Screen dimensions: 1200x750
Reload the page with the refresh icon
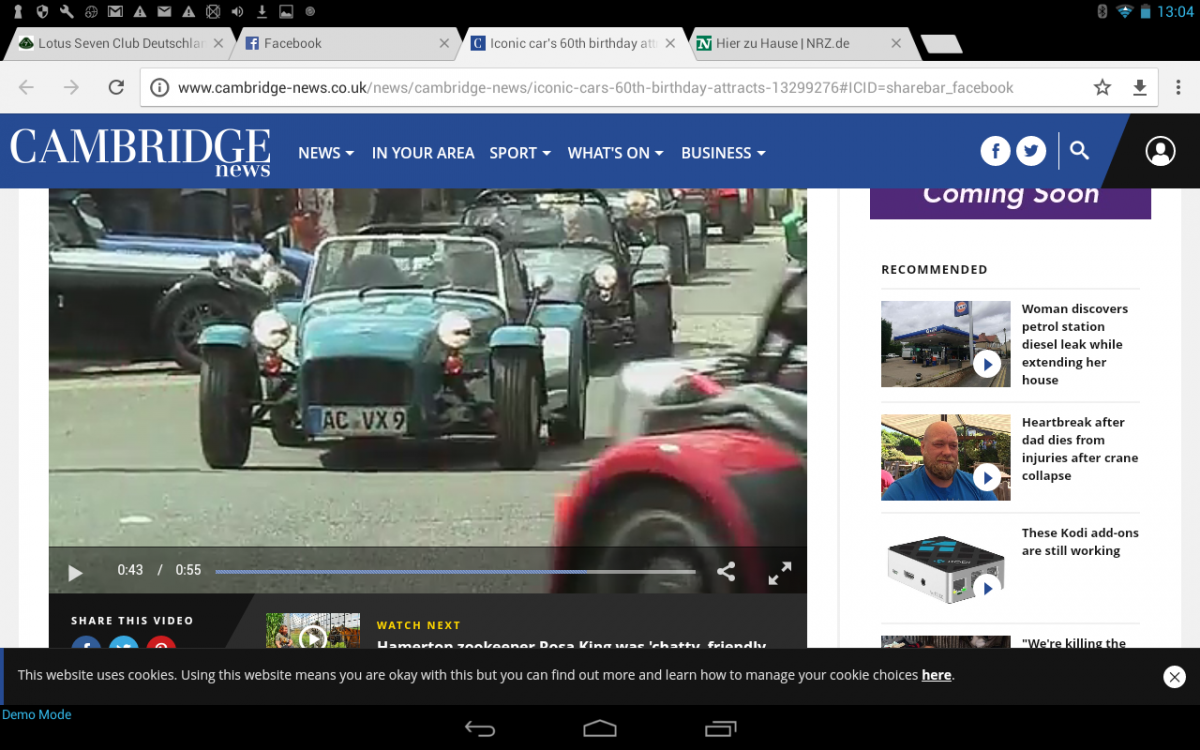pyautogui.click(x=116, y=88)
